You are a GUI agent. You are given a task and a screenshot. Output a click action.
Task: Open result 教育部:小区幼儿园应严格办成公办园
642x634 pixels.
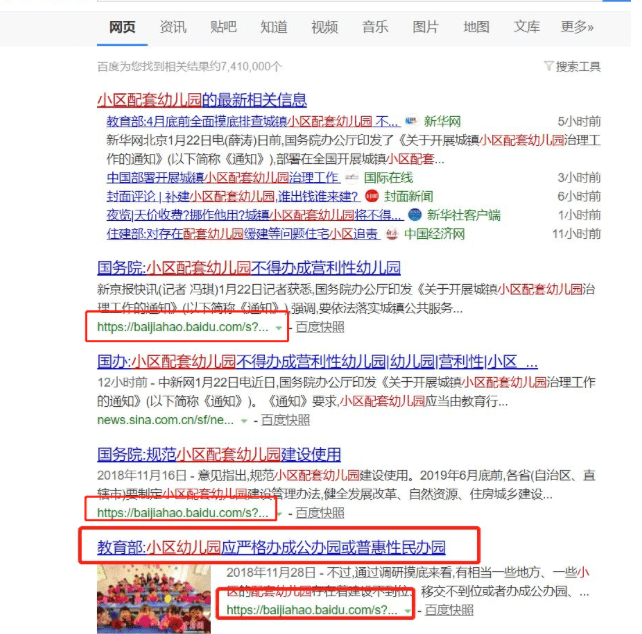coord(271,548)
